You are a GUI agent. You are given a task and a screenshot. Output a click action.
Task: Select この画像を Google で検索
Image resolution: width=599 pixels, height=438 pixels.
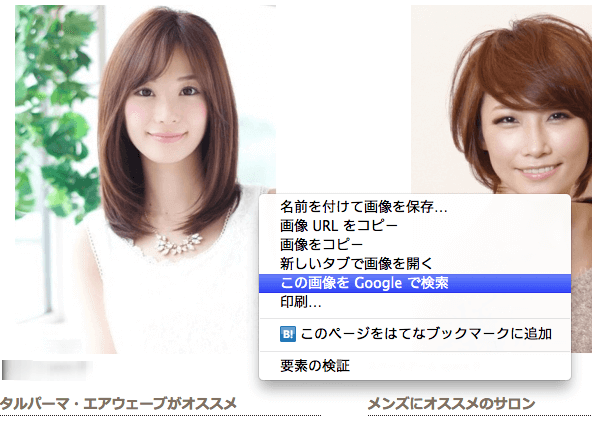click(415, 283)
